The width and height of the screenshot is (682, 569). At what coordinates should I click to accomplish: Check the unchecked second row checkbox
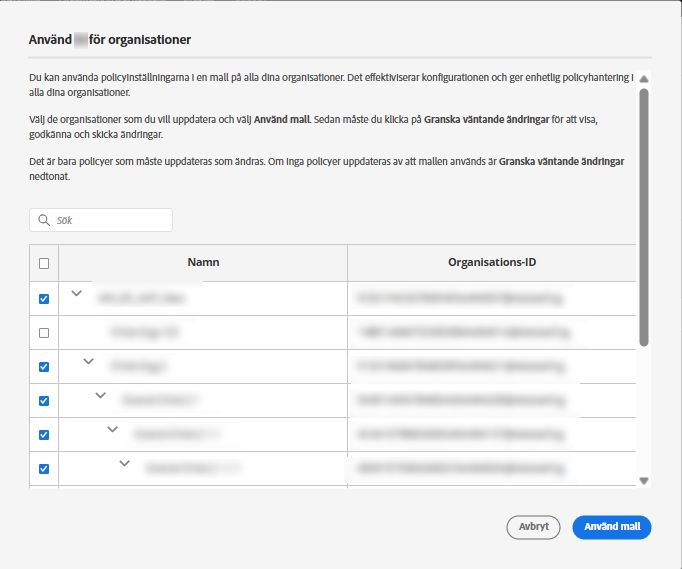point(44,333)
